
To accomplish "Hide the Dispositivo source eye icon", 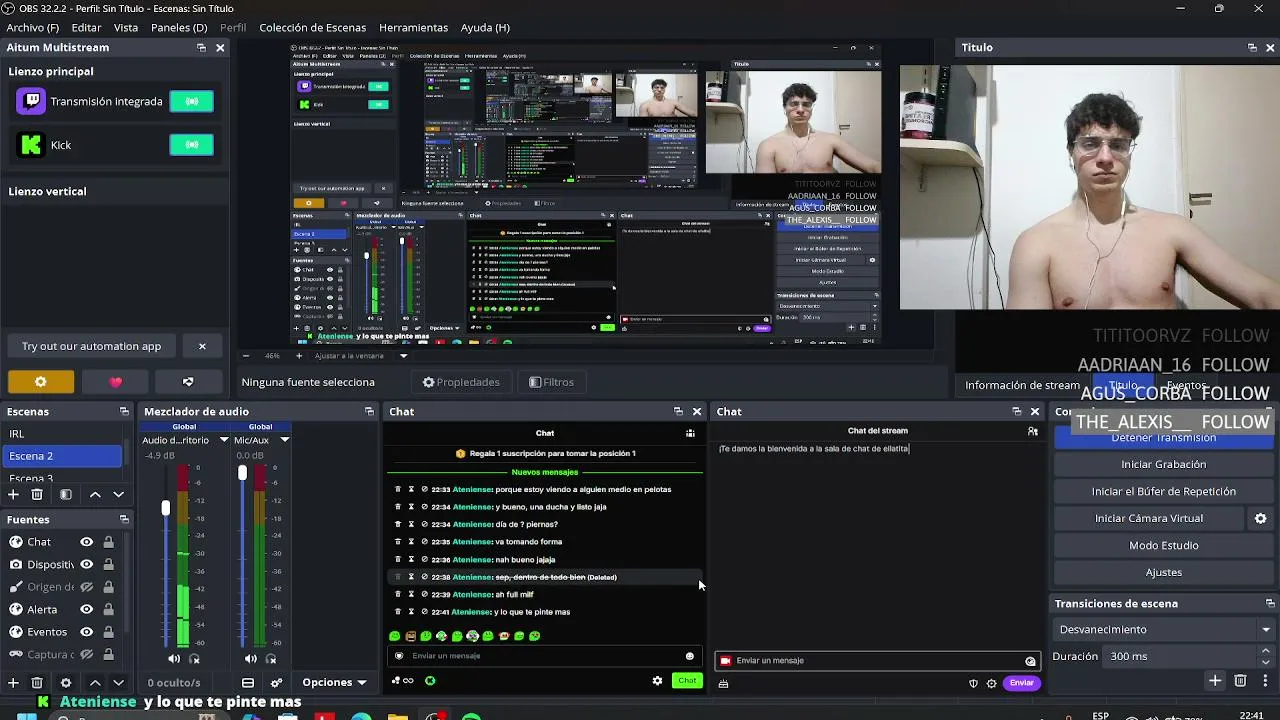I will (x=87, y=564).
